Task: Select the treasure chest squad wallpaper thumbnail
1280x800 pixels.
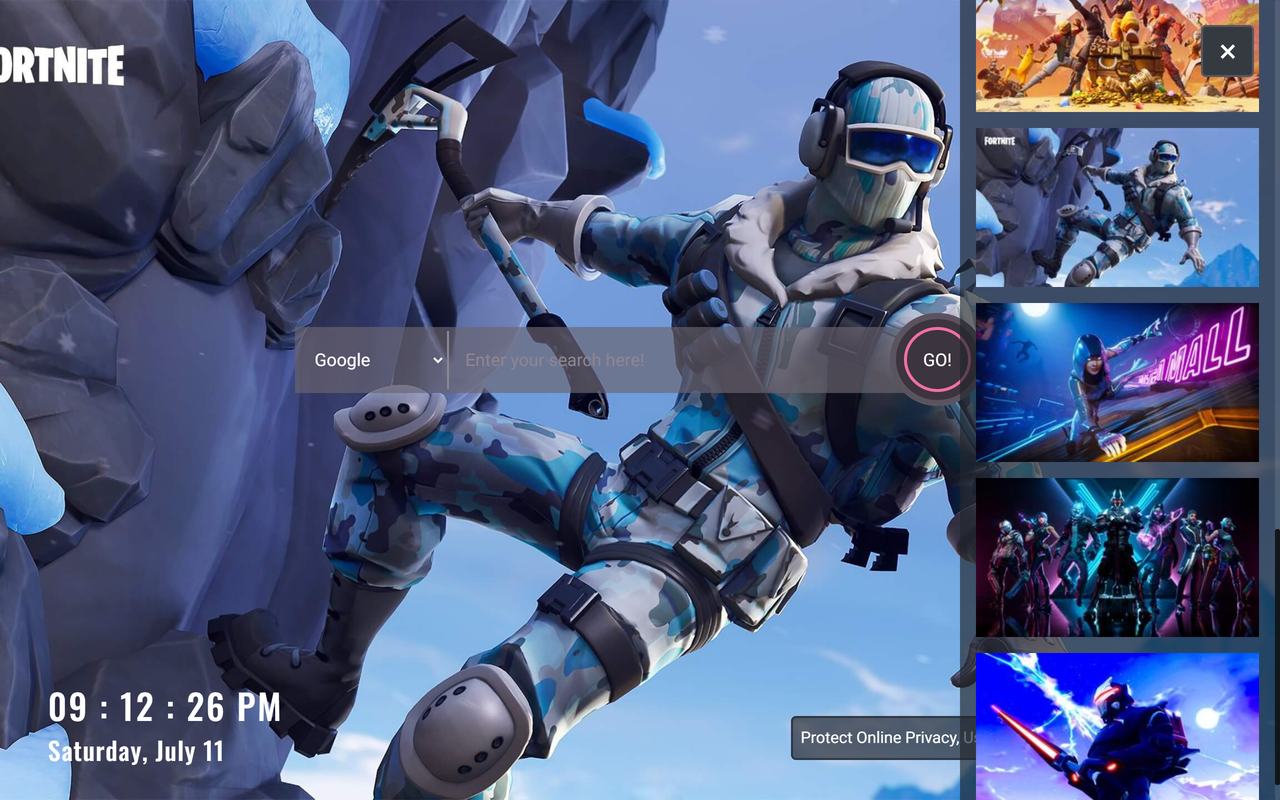Action: pyautogui.click(x=1117, y=55)
